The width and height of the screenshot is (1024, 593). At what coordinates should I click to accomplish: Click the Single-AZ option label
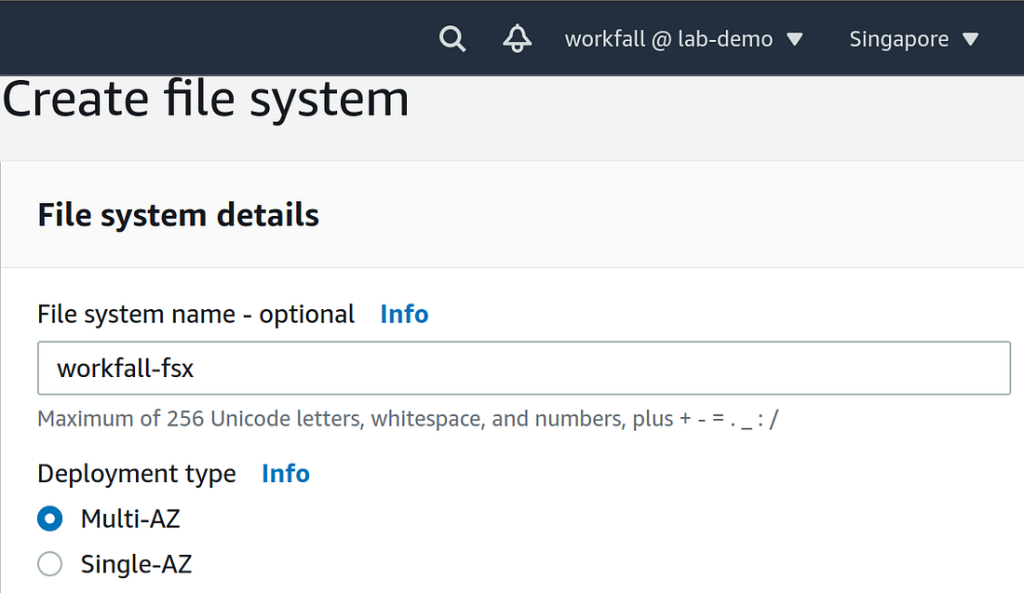coord(136,565)
